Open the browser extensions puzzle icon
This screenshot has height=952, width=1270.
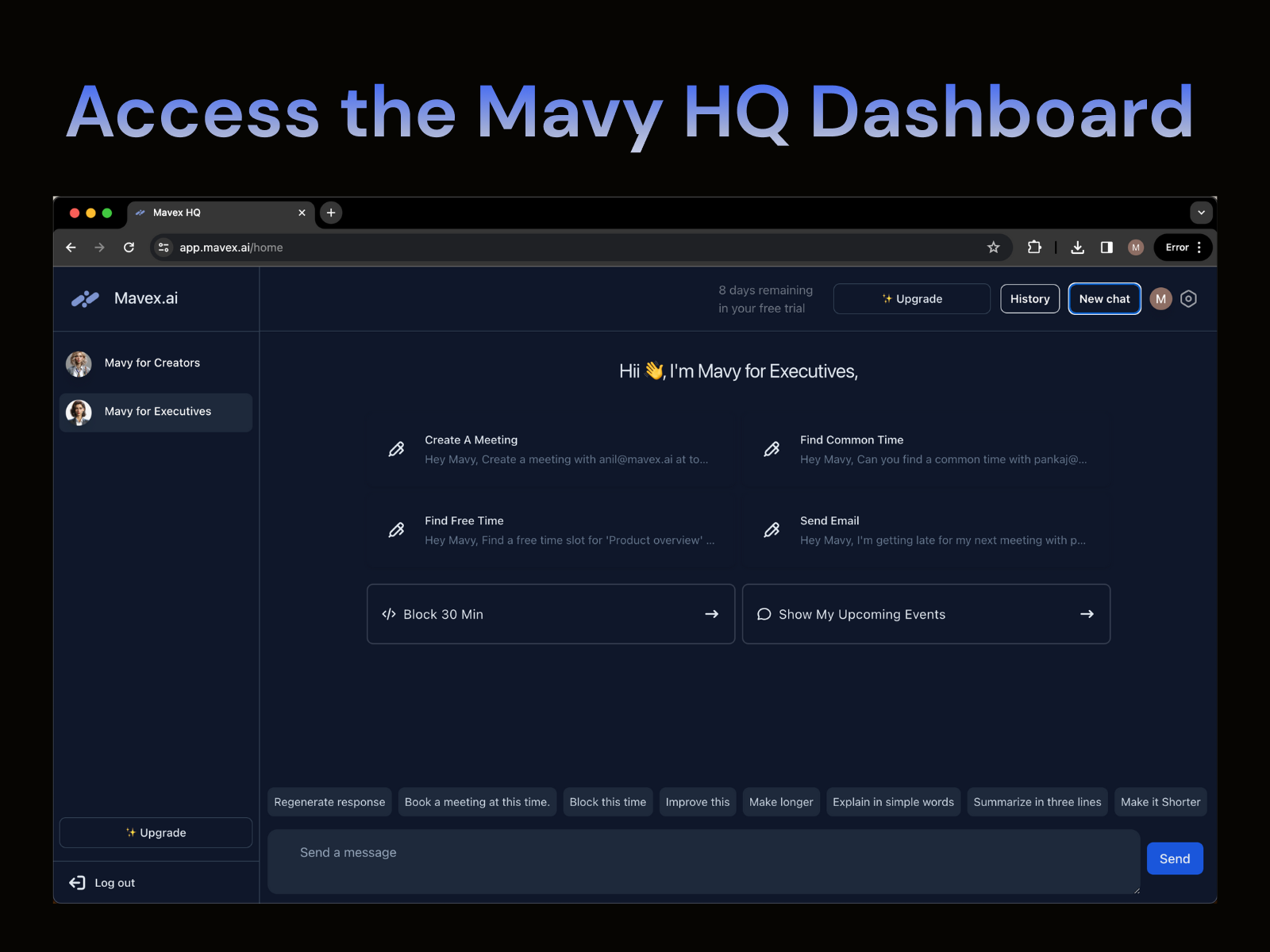point(1034,248)
